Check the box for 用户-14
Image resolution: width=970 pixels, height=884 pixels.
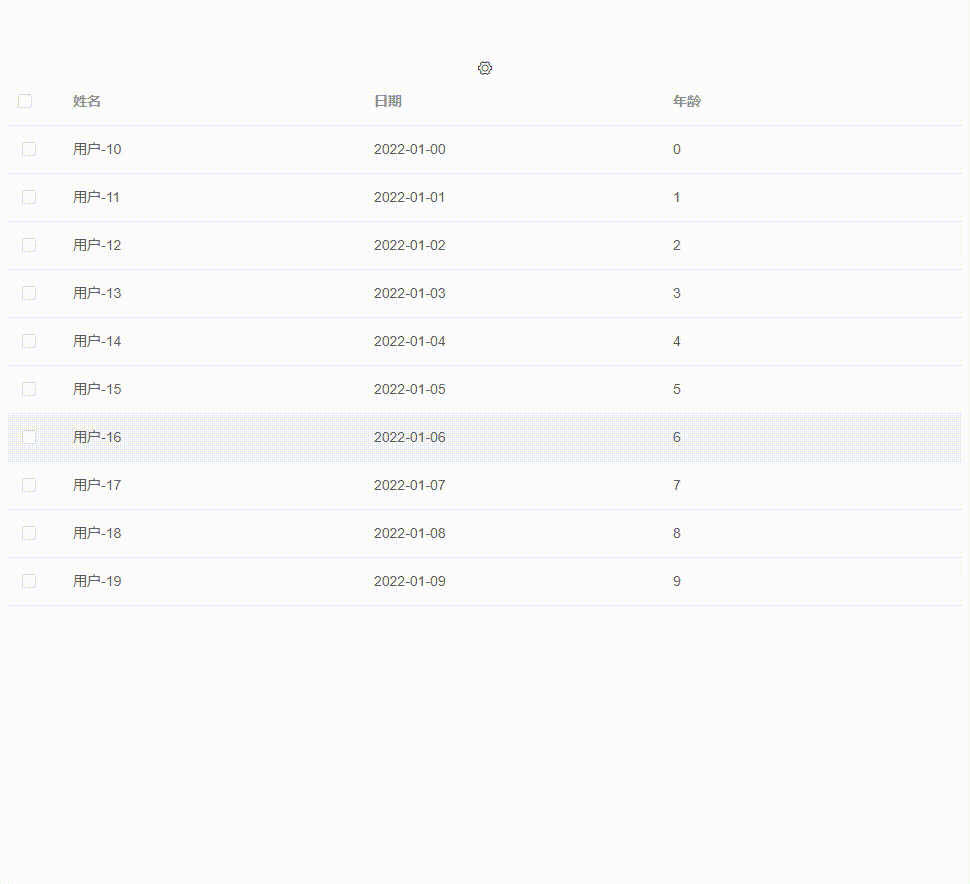tap(29, 341)
